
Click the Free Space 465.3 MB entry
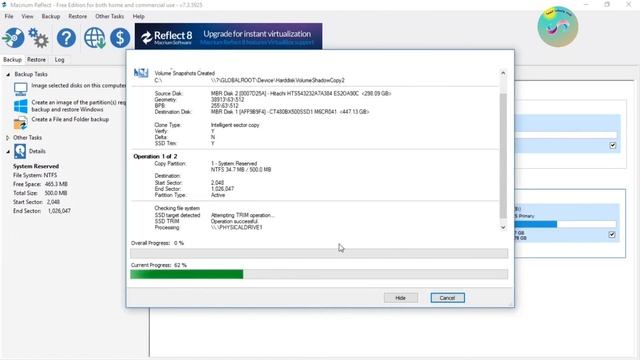click(40, 184)
